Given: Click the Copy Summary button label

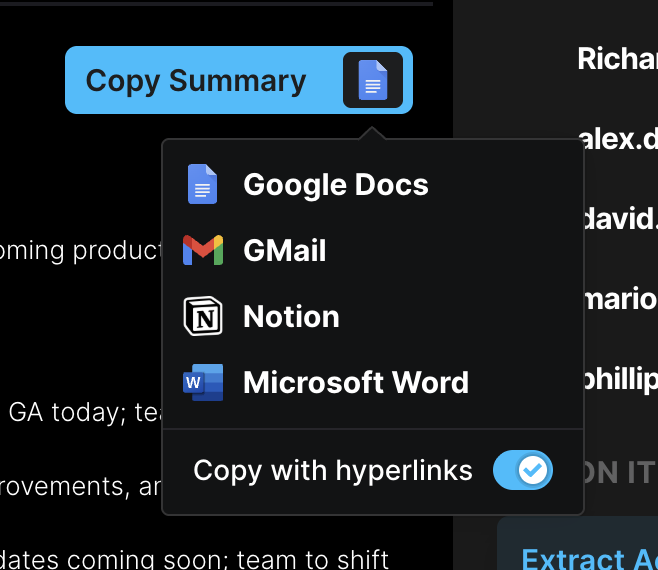Looking at the screenshot, I should pyautogui.click(x=195, y=81).
